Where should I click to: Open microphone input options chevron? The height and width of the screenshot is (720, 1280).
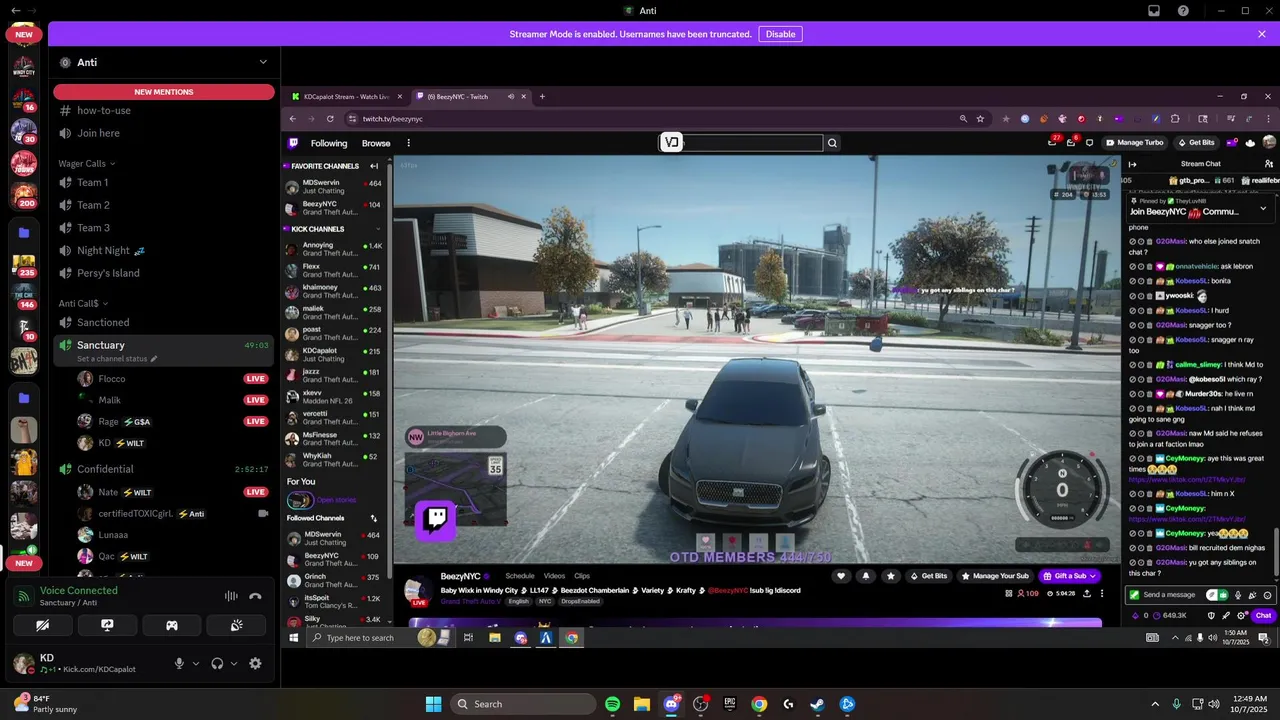pos(196,663)
